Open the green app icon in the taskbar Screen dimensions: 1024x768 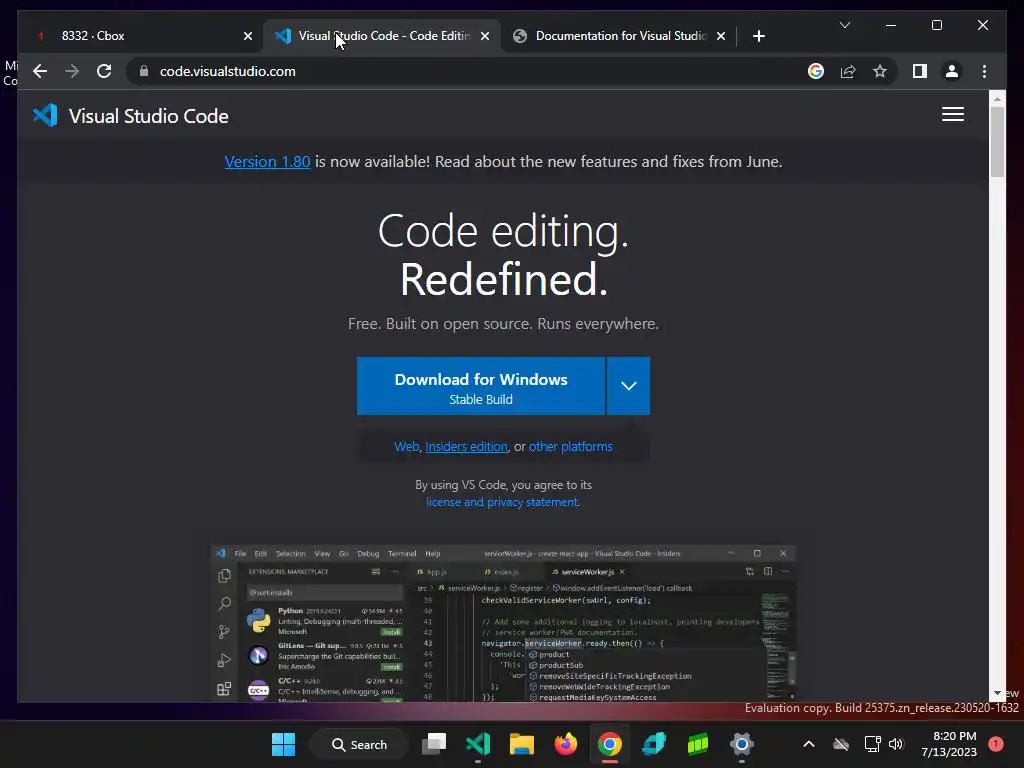pos(697,744)
